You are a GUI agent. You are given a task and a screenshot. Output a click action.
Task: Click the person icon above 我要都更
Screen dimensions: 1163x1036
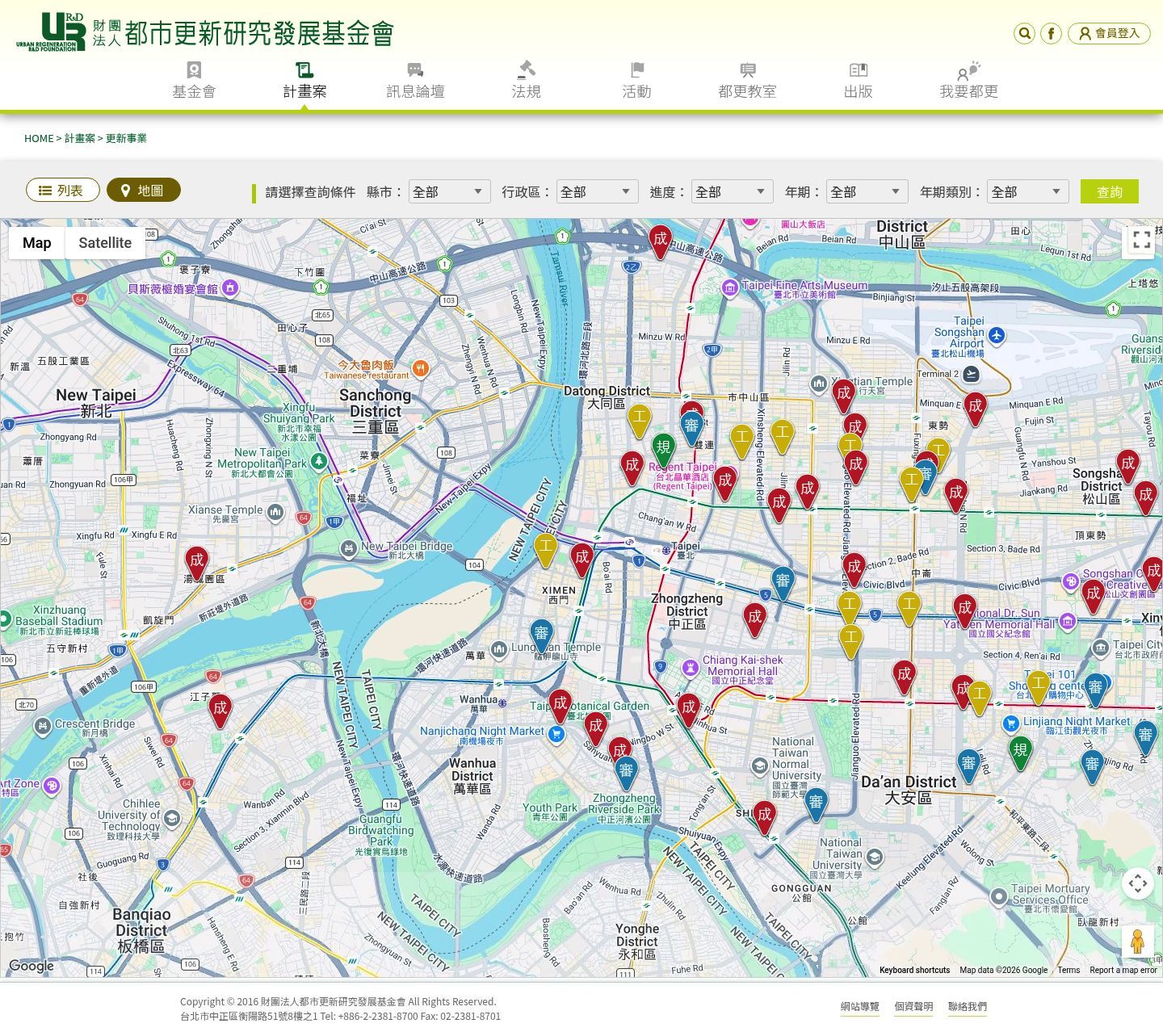click(x=968, y=70)
